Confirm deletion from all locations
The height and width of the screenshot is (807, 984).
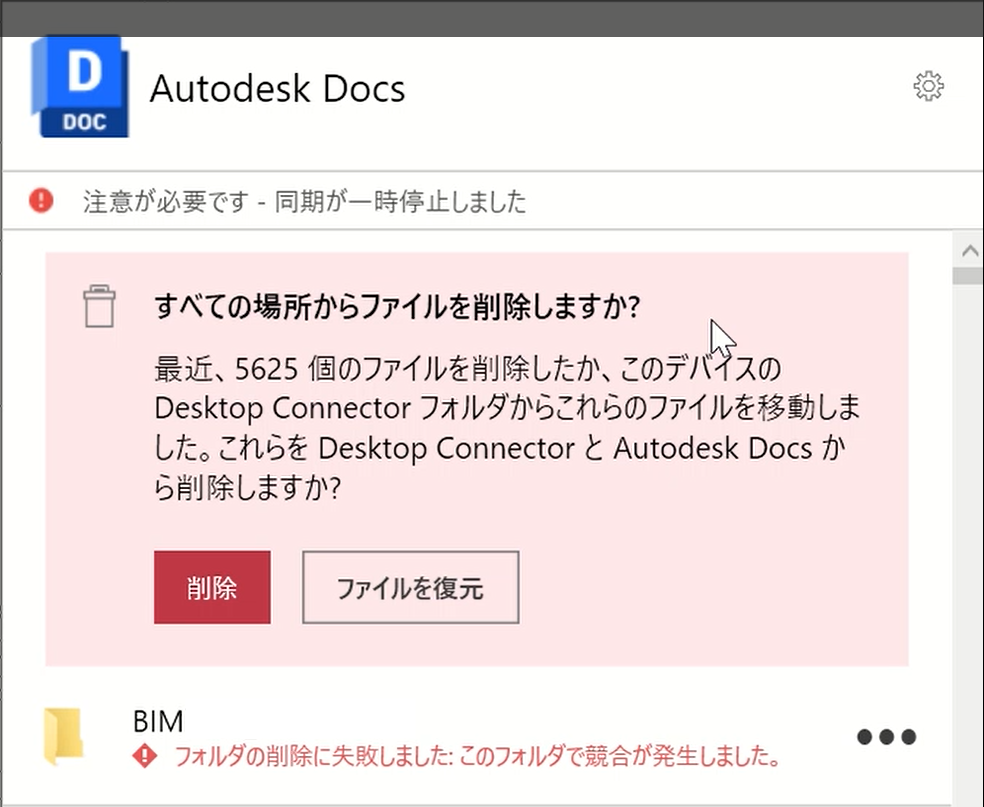pyautogui.click(x=212, y=587)
